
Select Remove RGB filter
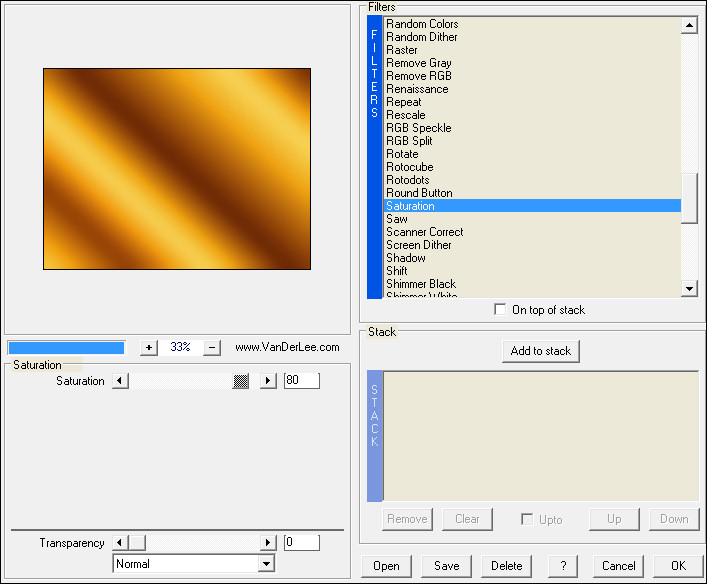click(x=533, y=76)
